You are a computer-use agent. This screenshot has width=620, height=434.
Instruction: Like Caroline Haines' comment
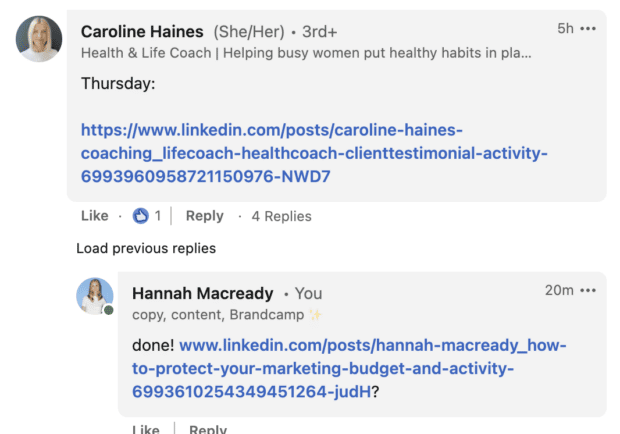[94, 215]
